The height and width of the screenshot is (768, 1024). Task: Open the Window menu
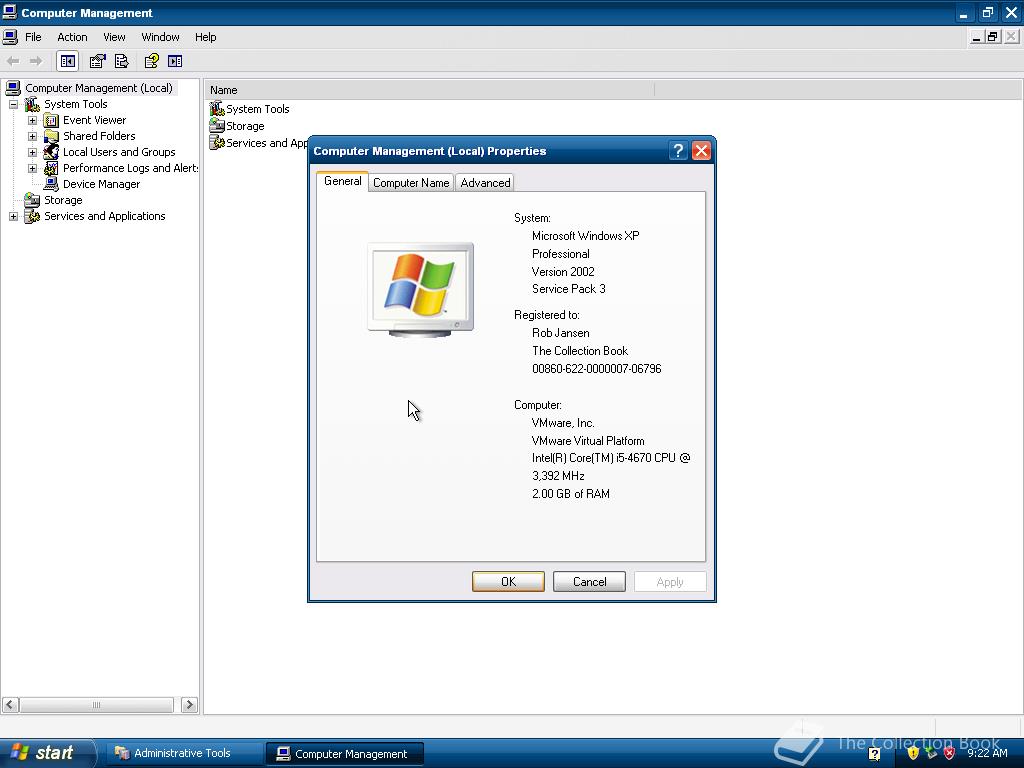[x=160, y=37]
